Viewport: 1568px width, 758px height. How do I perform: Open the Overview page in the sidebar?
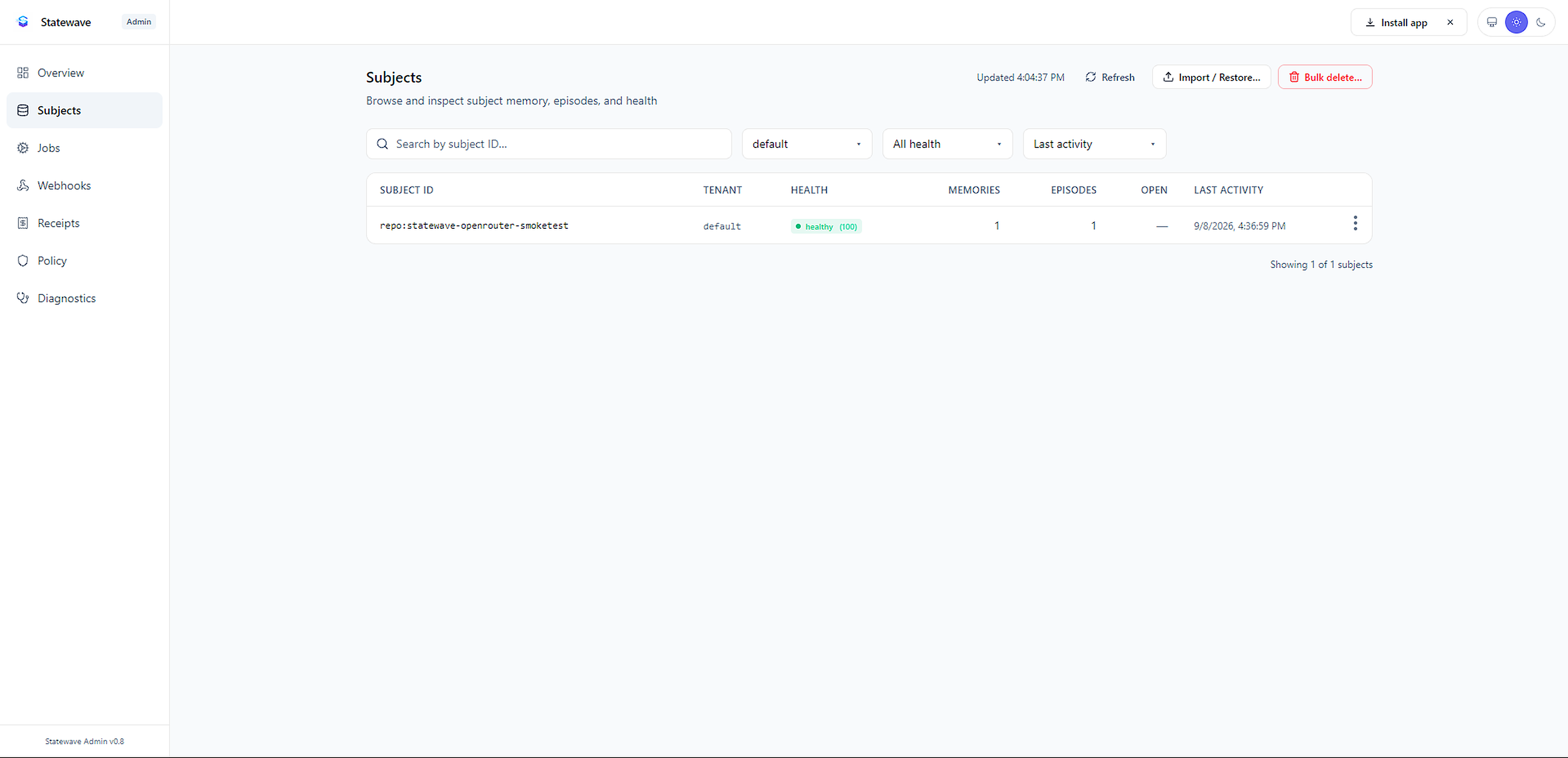[85, 73]
